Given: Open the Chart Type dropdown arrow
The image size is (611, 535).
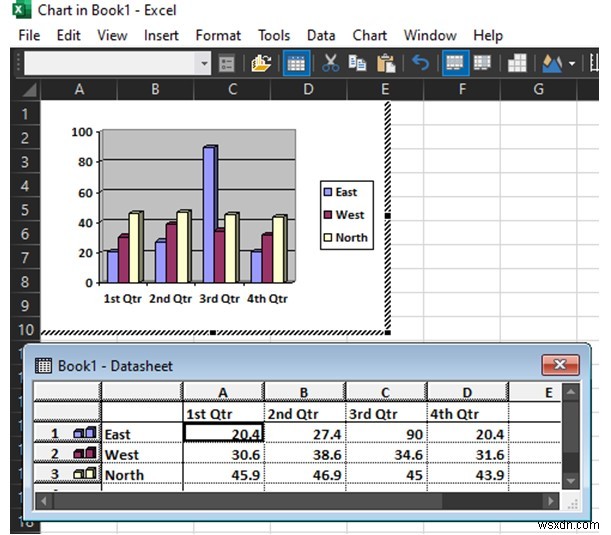Looking at the screenshot, I should click(x=572, y=63).
